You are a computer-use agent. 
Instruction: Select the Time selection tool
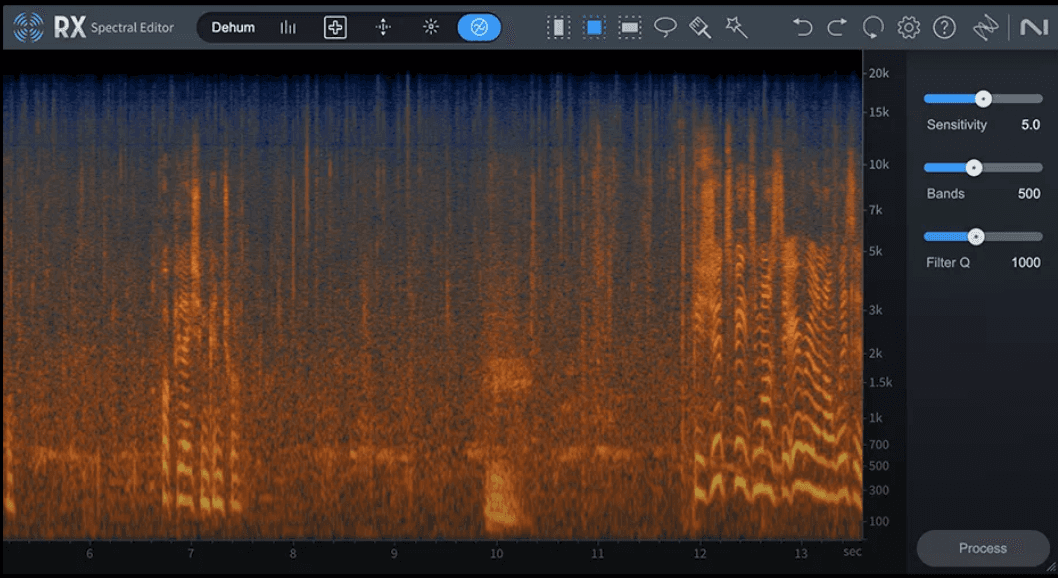coord(558,28)
